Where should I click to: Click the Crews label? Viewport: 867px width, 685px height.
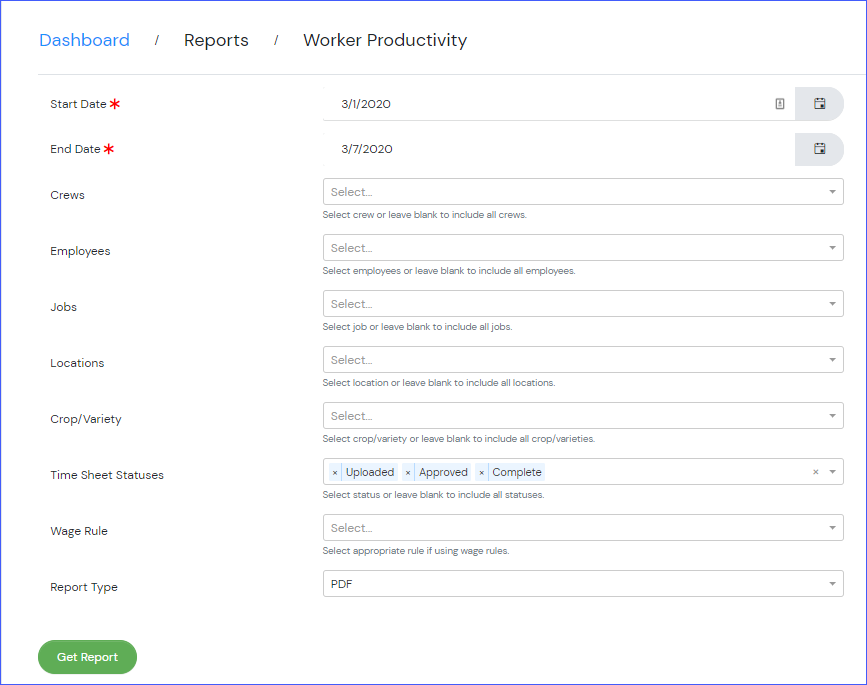(x=67, y=195)
